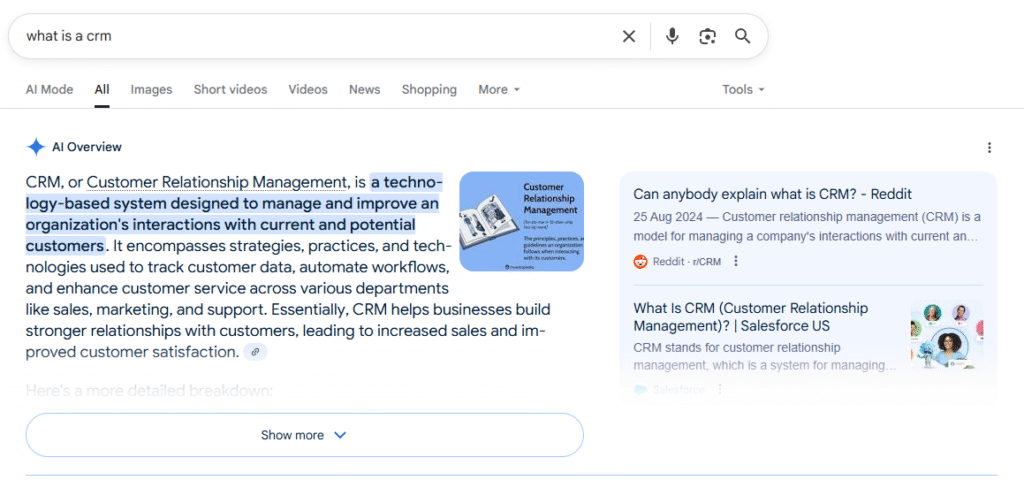Open image search via the camera lens icon
The height and width of the screenshot is (488, 1024).
pos(707,36)
